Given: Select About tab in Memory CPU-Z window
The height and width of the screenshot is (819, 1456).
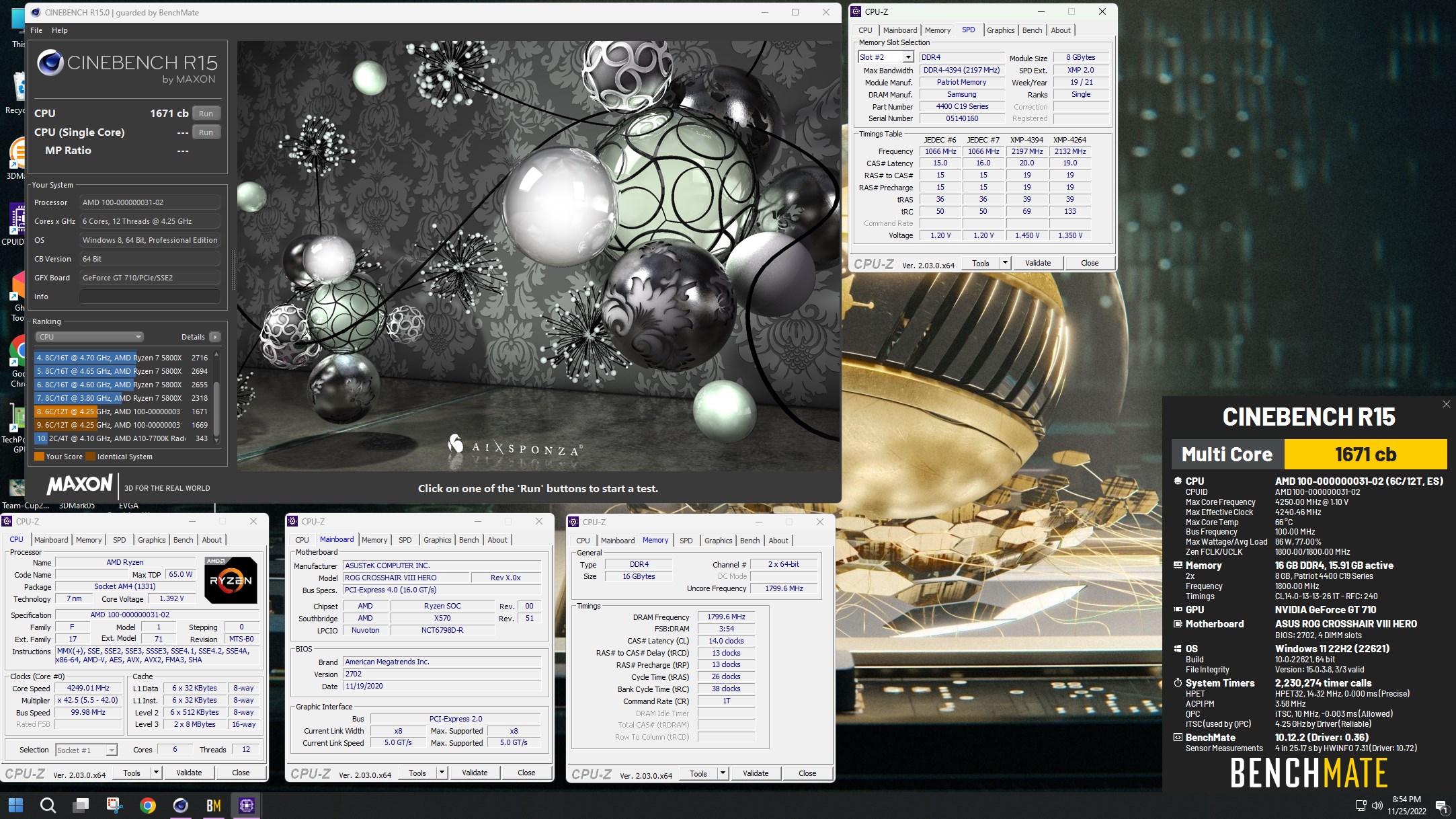Looking at the screenshot, I should point(778,541).
